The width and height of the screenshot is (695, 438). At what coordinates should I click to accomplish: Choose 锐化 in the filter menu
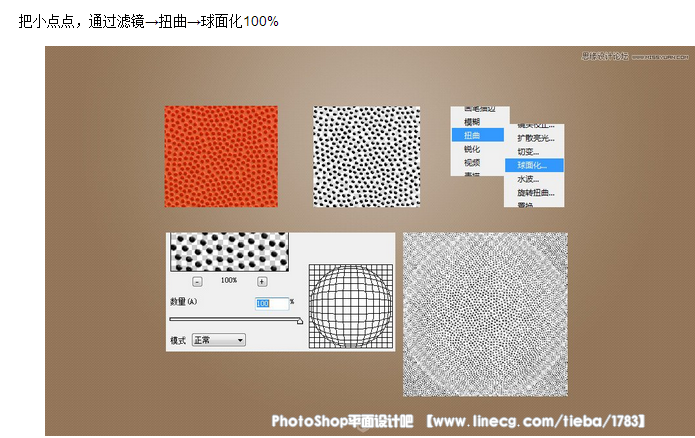tap(472, 149)
